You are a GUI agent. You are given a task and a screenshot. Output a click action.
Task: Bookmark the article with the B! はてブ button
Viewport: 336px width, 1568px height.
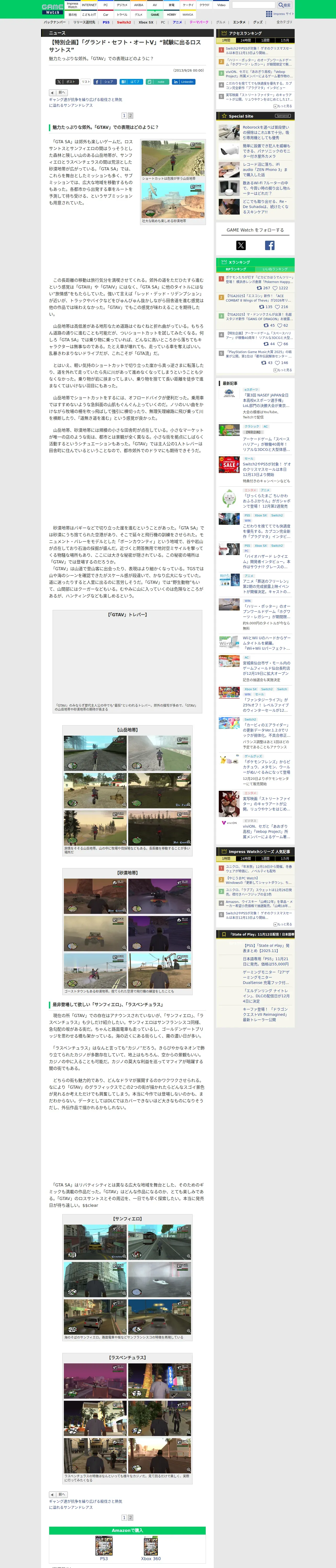pyautogui.click(x=131, y=82)
